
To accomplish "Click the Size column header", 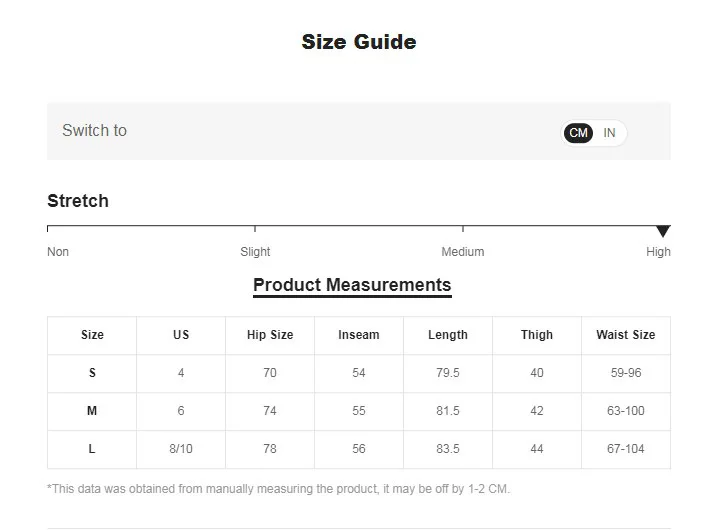I will point(92,335).
